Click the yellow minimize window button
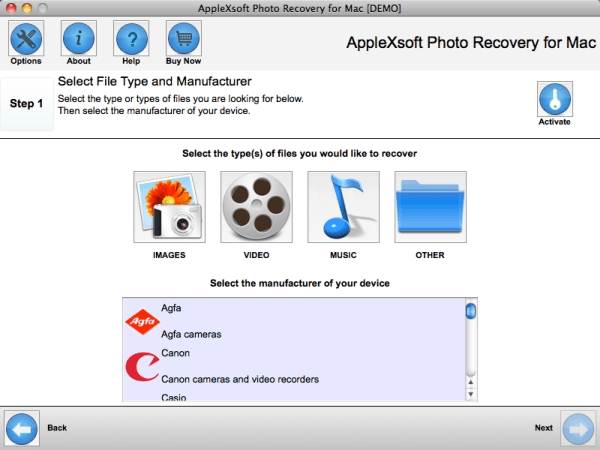 (x=27, y=8)
